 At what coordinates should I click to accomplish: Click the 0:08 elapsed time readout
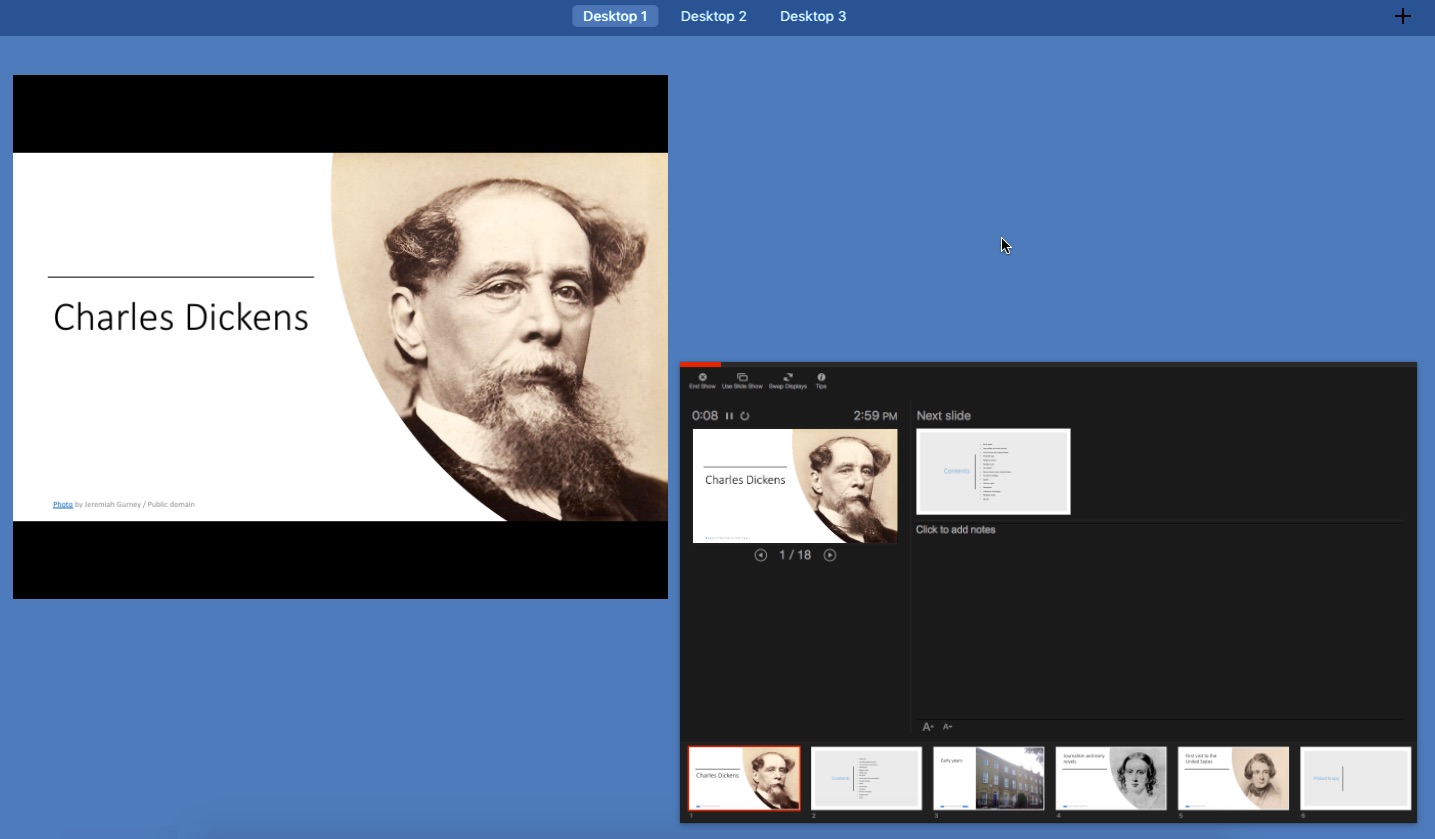tap(705, 416)
